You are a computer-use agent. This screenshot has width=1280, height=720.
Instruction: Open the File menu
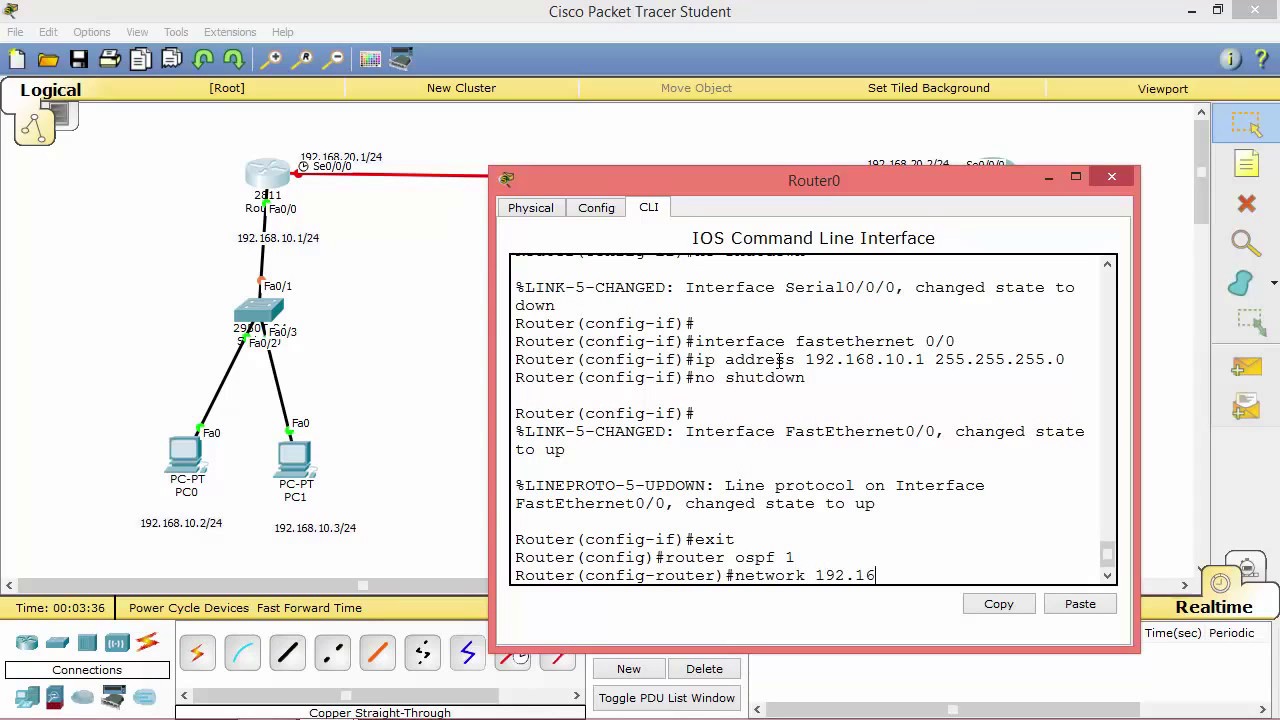coord(15,32)
